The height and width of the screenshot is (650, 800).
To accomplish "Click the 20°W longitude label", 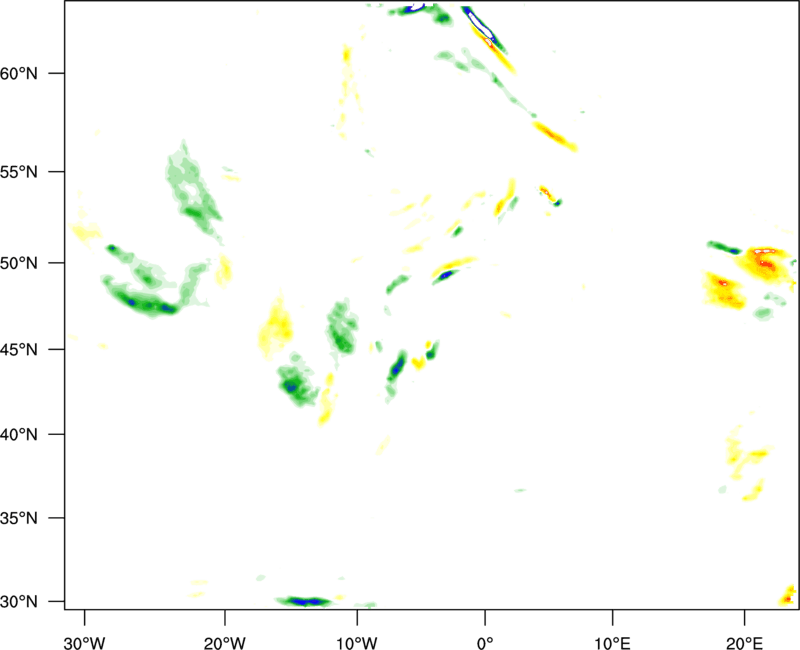I will point(224,643).
